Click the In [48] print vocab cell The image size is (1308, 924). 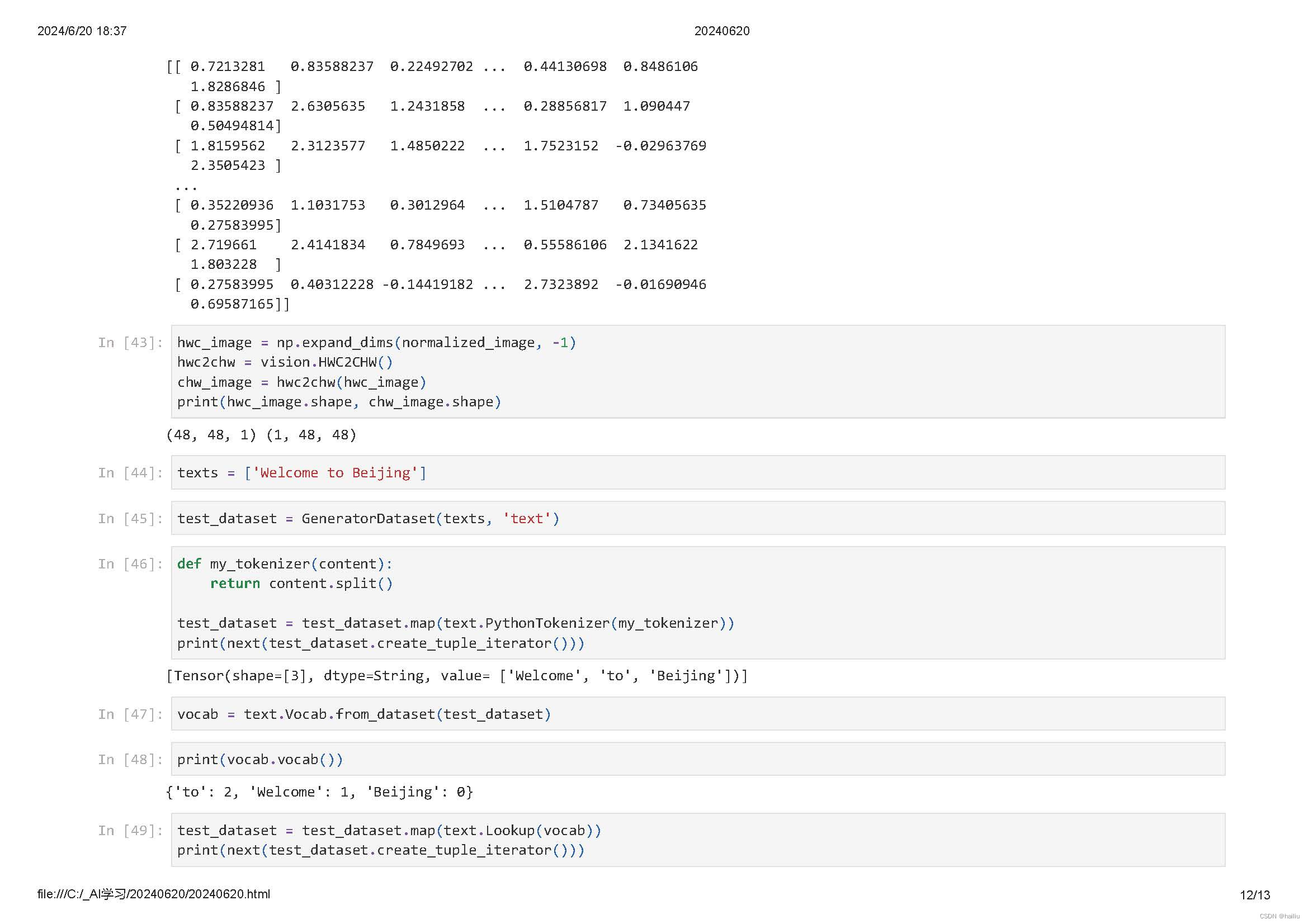[x=697, y=759]
